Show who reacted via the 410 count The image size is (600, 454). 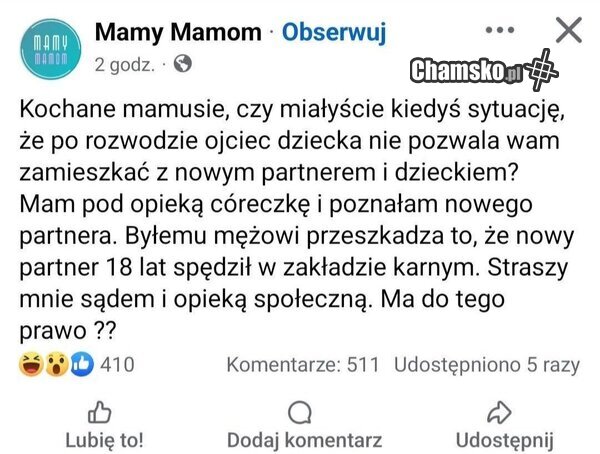(x=118, y=365)
